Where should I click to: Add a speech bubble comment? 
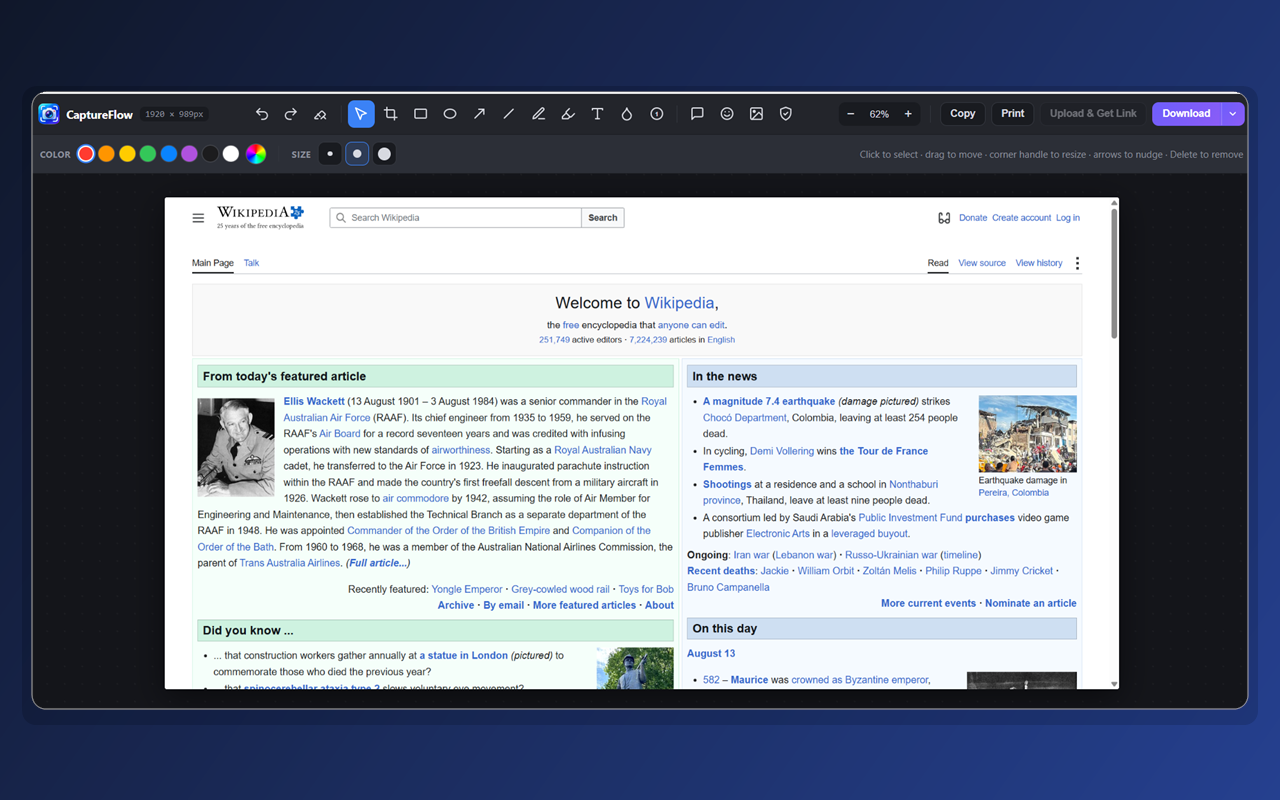coord(697,114)
